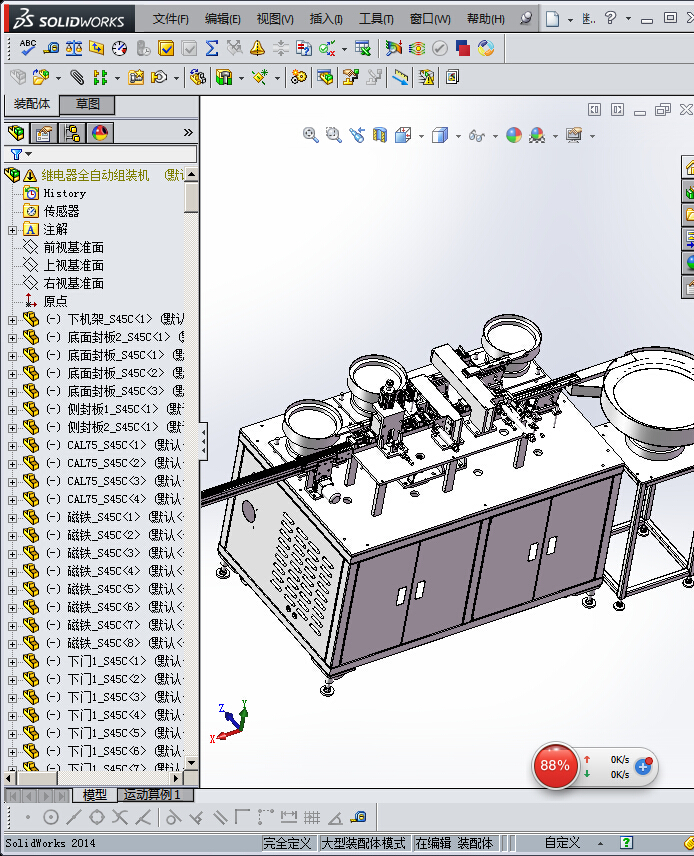Image resolution: width=694 pixels, height=856 pixels.
Task: Click the red 88% memory indicator ball
Action: pos(554,766)
